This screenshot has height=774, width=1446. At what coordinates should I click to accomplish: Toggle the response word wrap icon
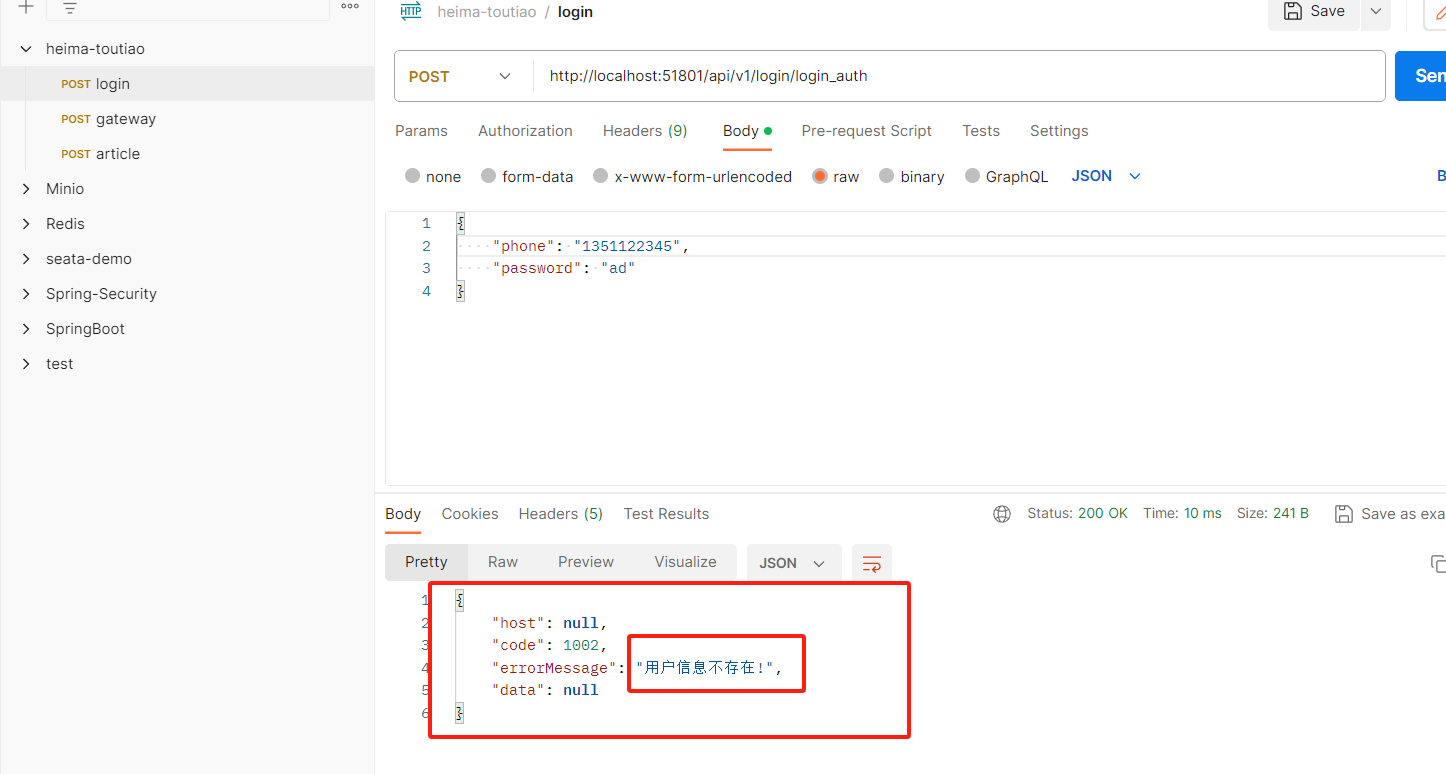(872, 563)
